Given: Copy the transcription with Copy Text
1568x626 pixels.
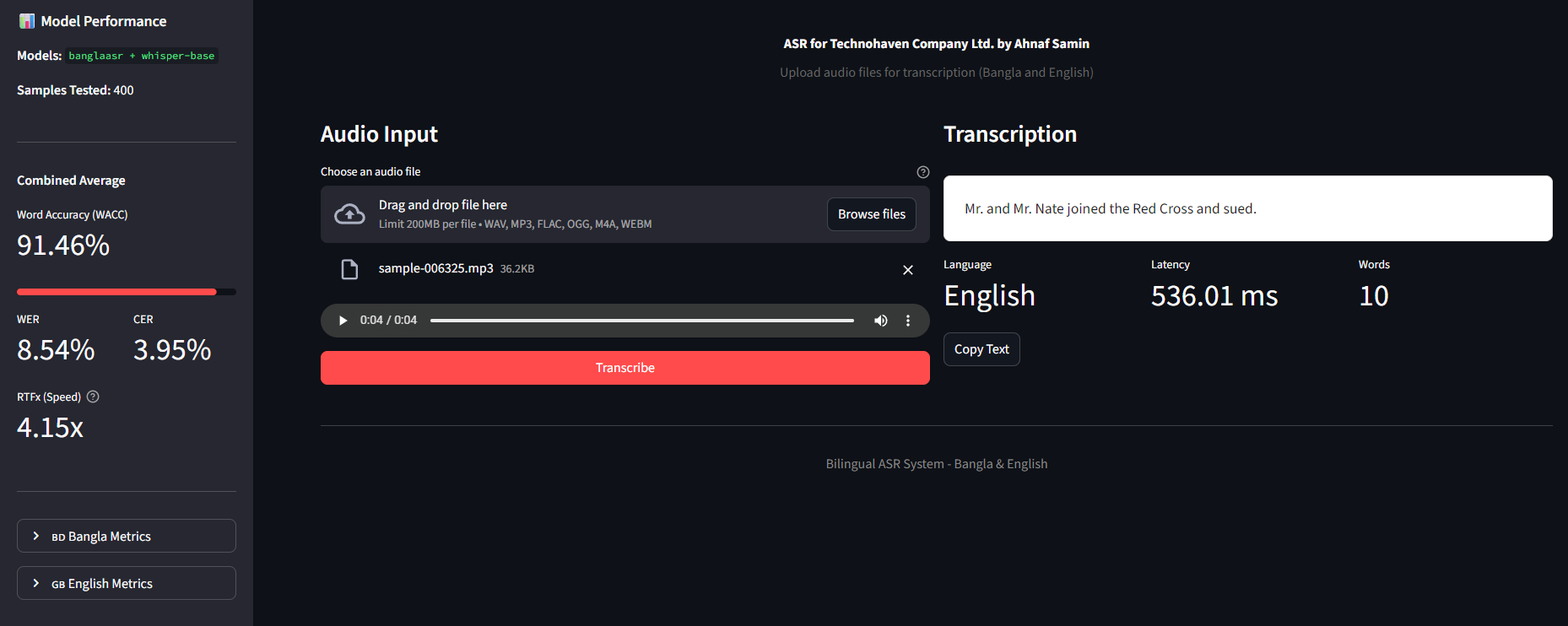Looking at the screenshot, I should tap(981, 349).
